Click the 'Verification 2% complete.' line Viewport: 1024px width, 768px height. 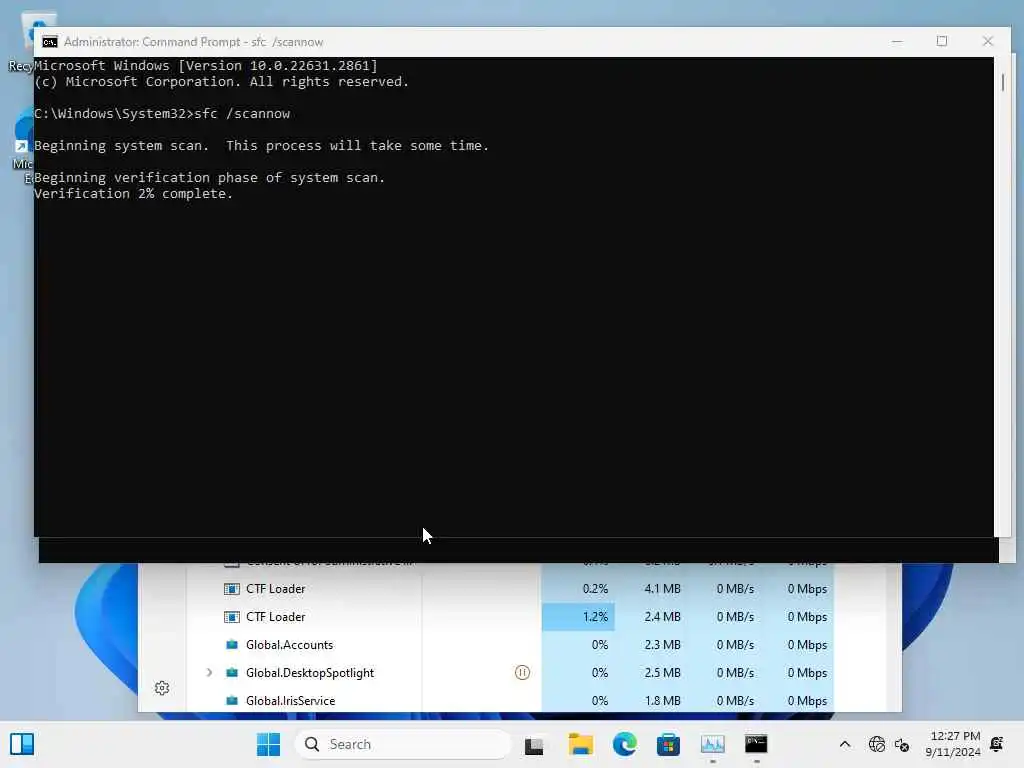(133, 194)
